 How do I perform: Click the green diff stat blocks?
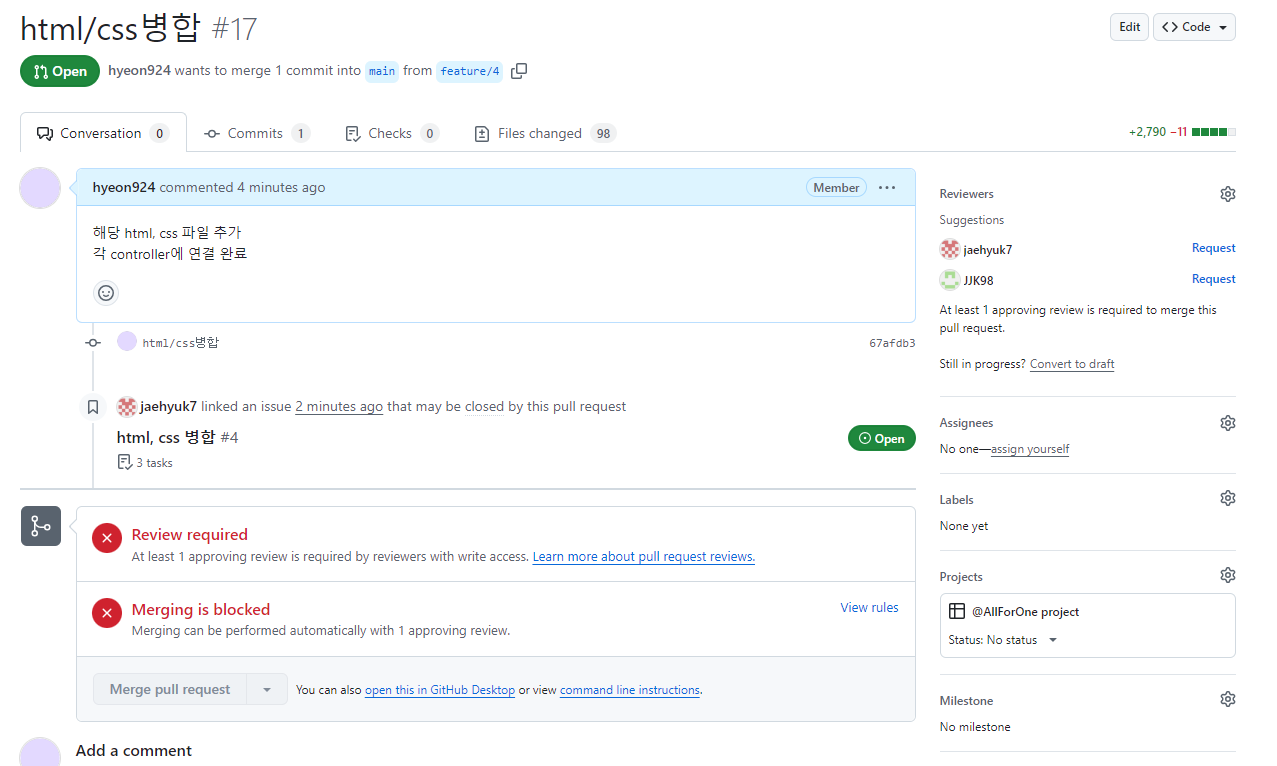tap(1210, 131)
